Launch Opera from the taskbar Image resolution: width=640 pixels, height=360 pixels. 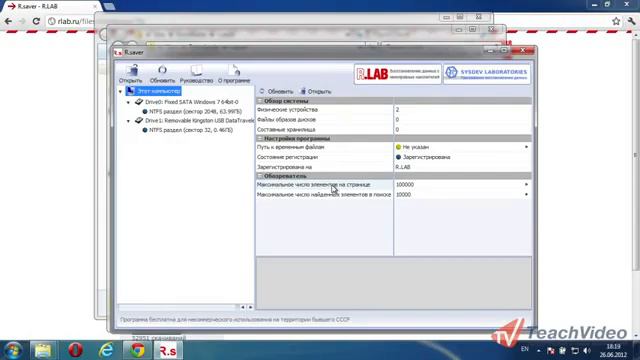(x=75, y=351)
